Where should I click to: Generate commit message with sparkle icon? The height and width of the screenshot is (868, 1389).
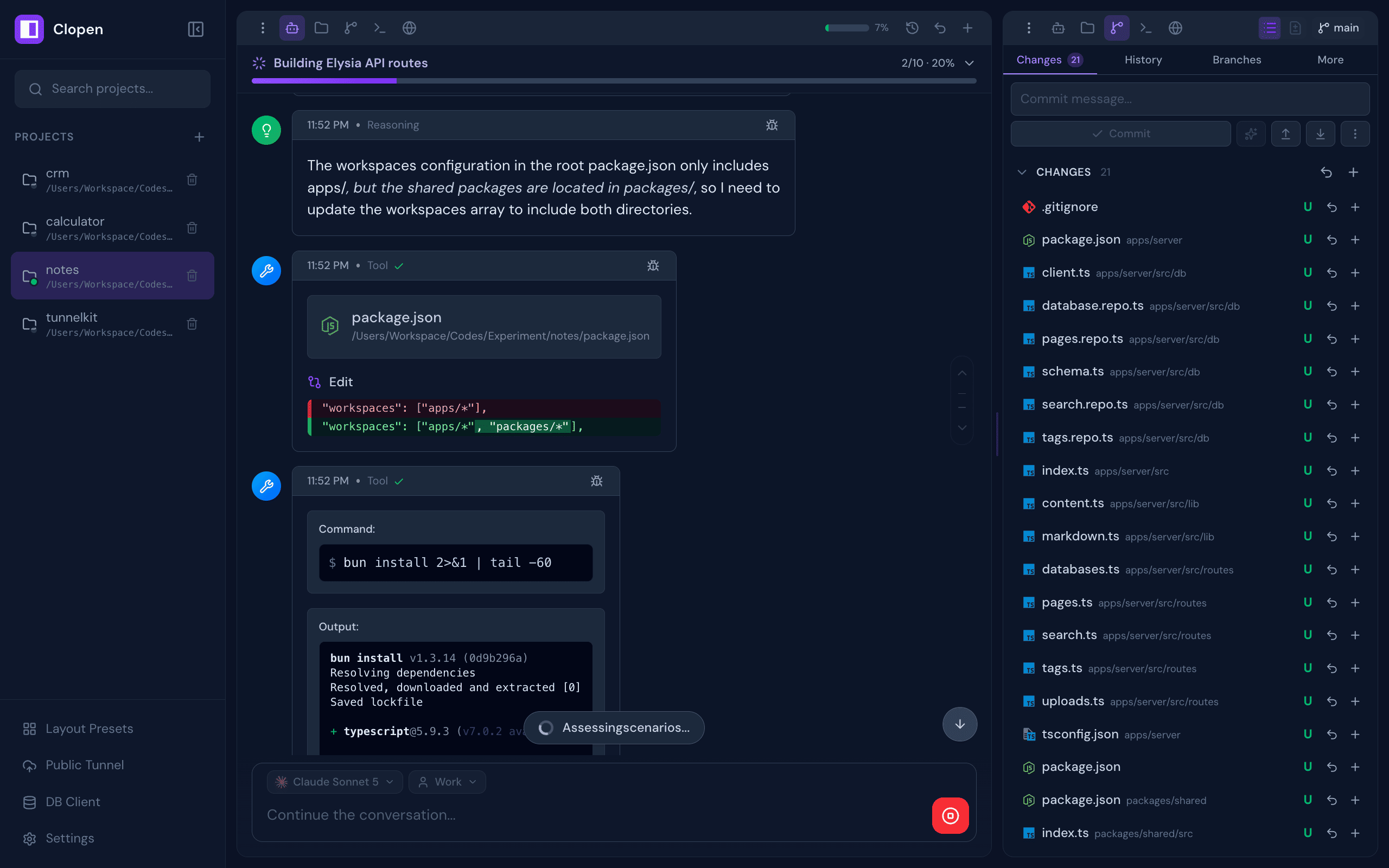[1251, 134]
